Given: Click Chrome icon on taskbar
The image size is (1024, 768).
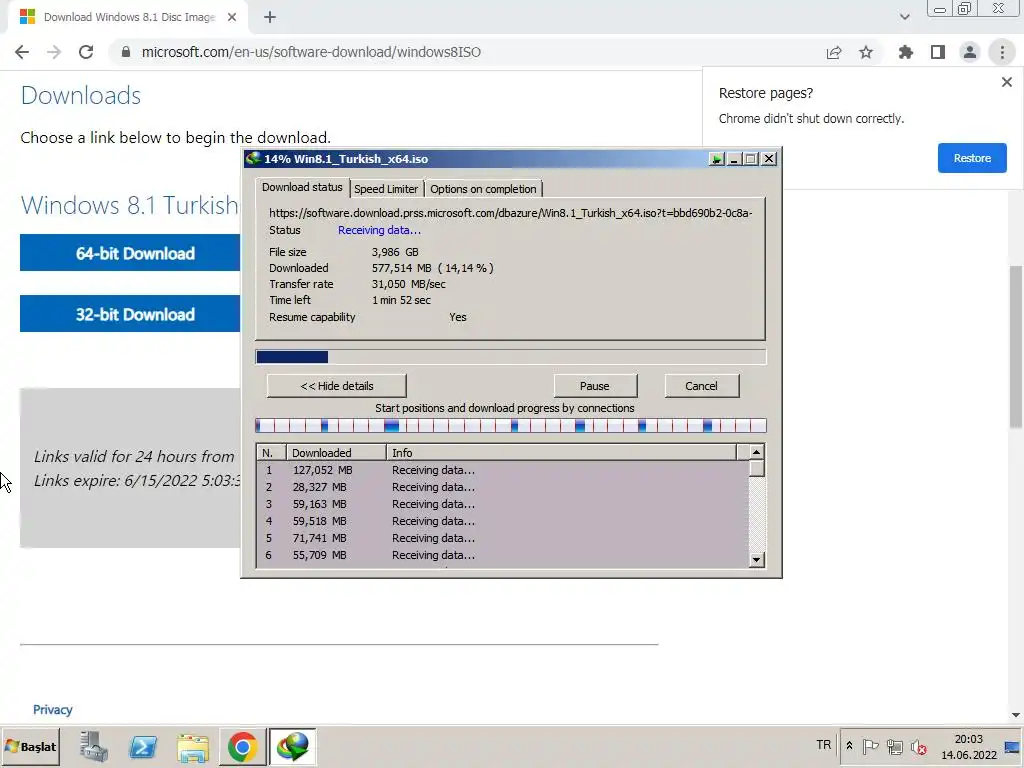Looking at the screenshot, I should 242,746.
